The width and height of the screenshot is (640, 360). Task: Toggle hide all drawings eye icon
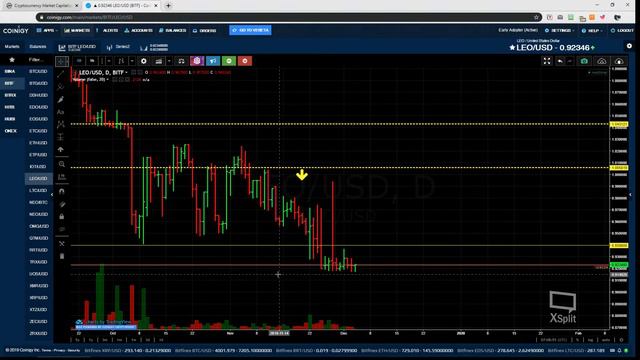(62, 229)
